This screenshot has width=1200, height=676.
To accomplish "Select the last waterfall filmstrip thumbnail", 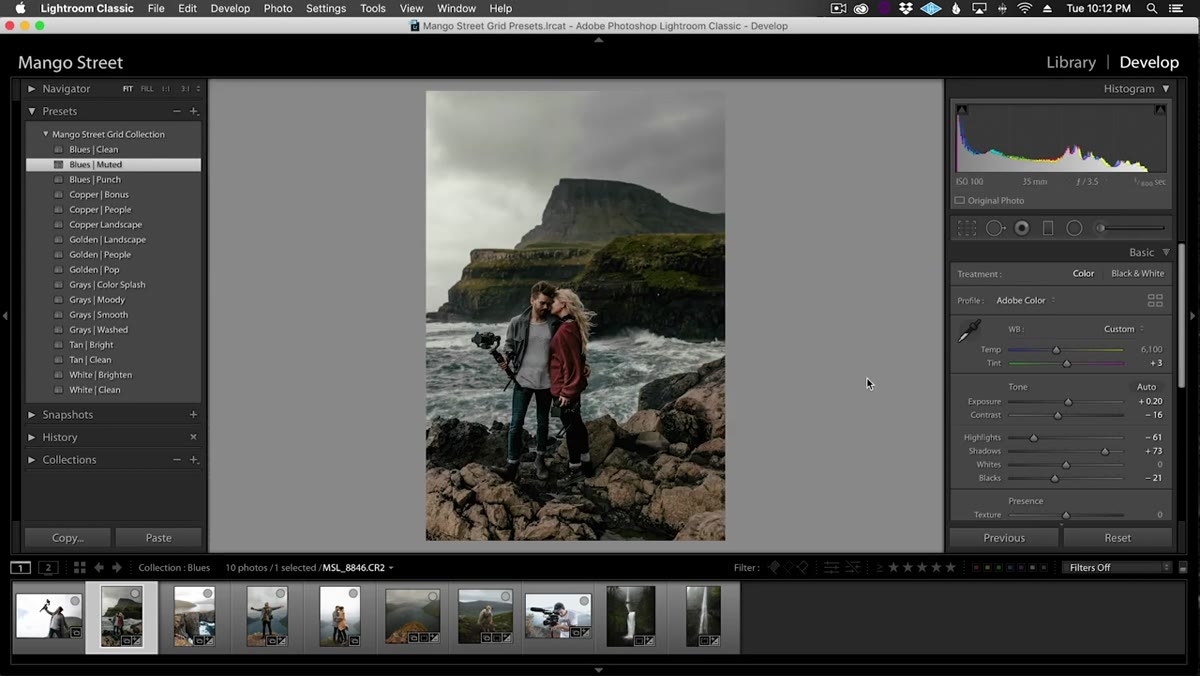I will pyautogui.click(x=703, y=616).
